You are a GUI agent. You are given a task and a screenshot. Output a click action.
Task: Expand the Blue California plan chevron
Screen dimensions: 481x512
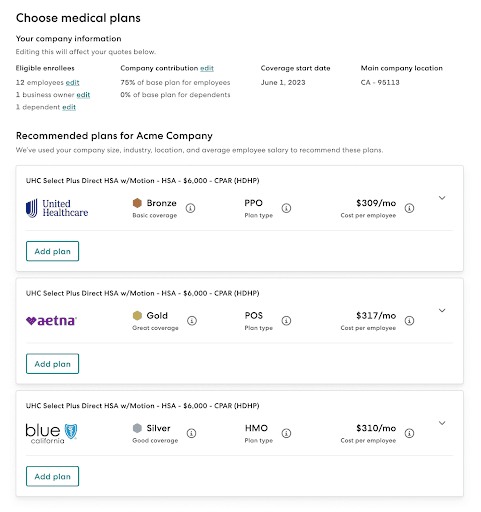442,423
